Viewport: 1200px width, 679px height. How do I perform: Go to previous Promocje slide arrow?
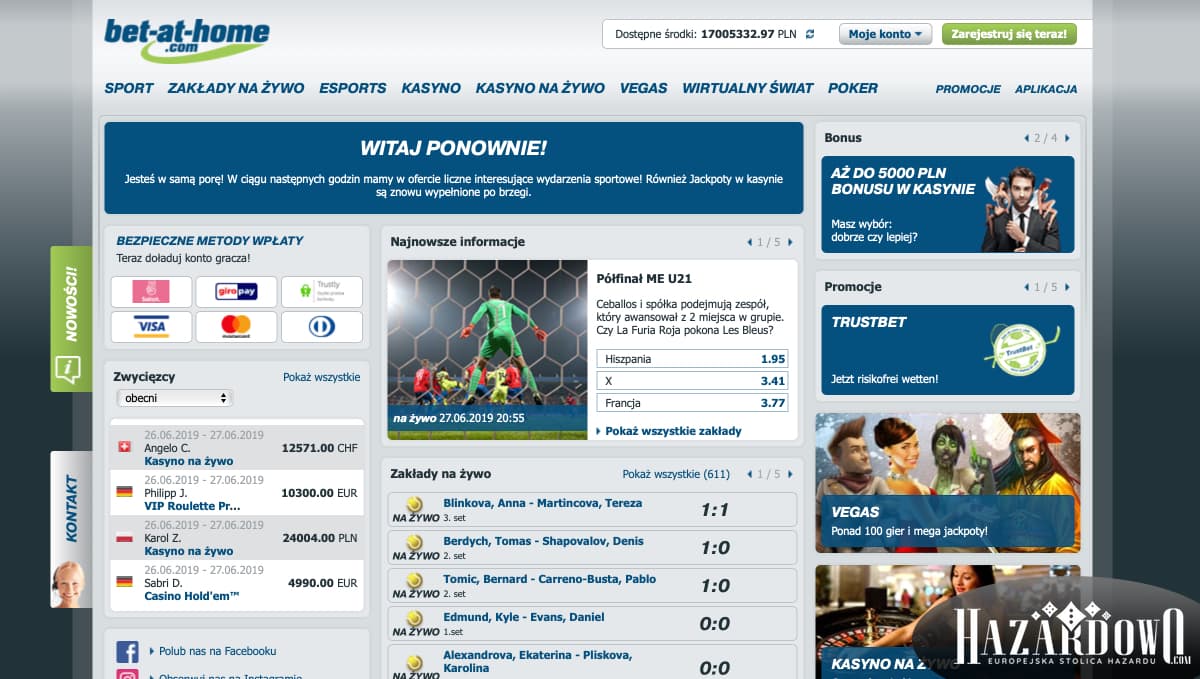[x=1026, y=287]
